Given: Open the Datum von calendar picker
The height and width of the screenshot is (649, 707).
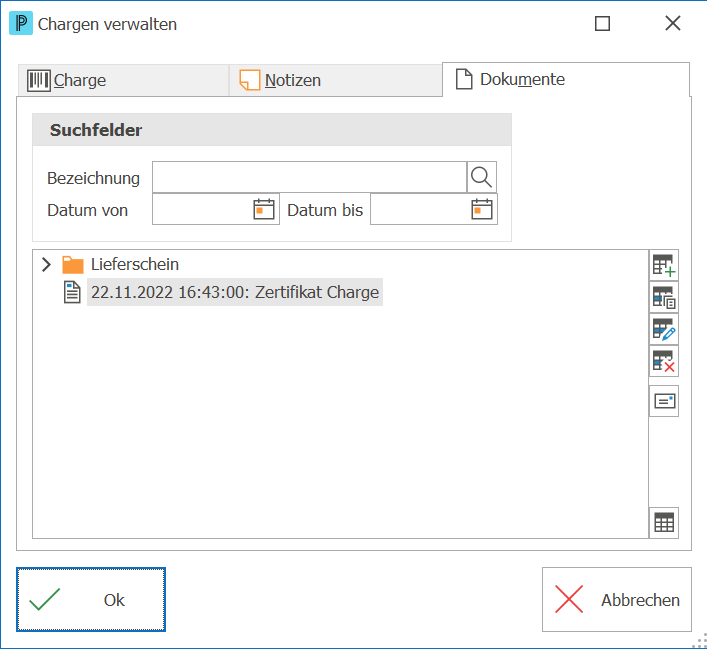Looking at the screenshot, I should pyautogui.click(x=264, y=209).
